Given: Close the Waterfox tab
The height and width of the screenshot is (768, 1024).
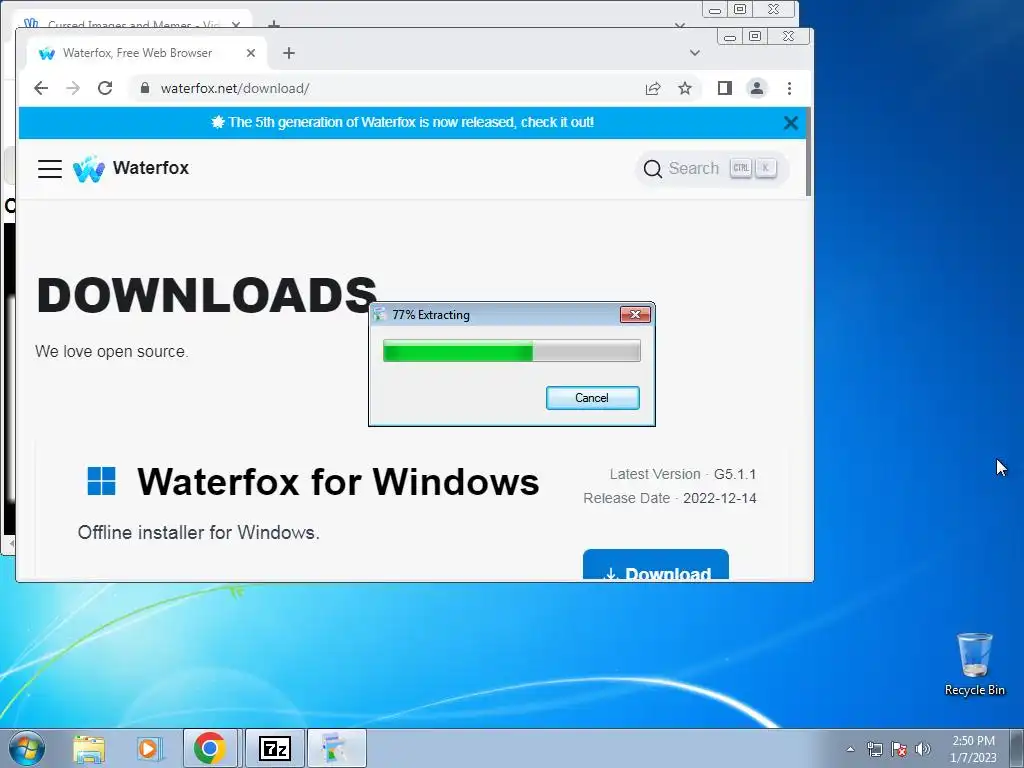Looking at the screenshot, I should point(251,53).
